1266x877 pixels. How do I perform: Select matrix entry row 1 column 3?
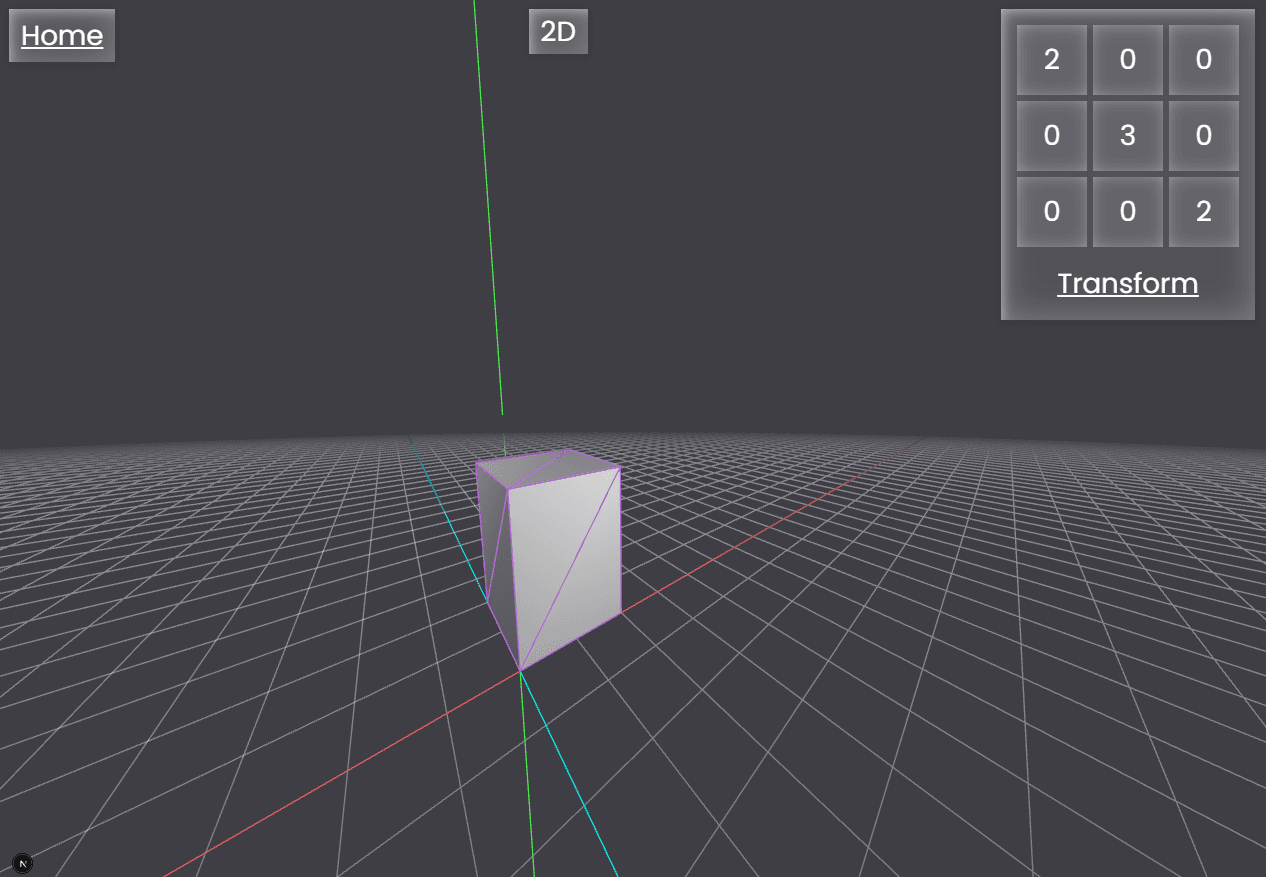(x=1203, y=60)
